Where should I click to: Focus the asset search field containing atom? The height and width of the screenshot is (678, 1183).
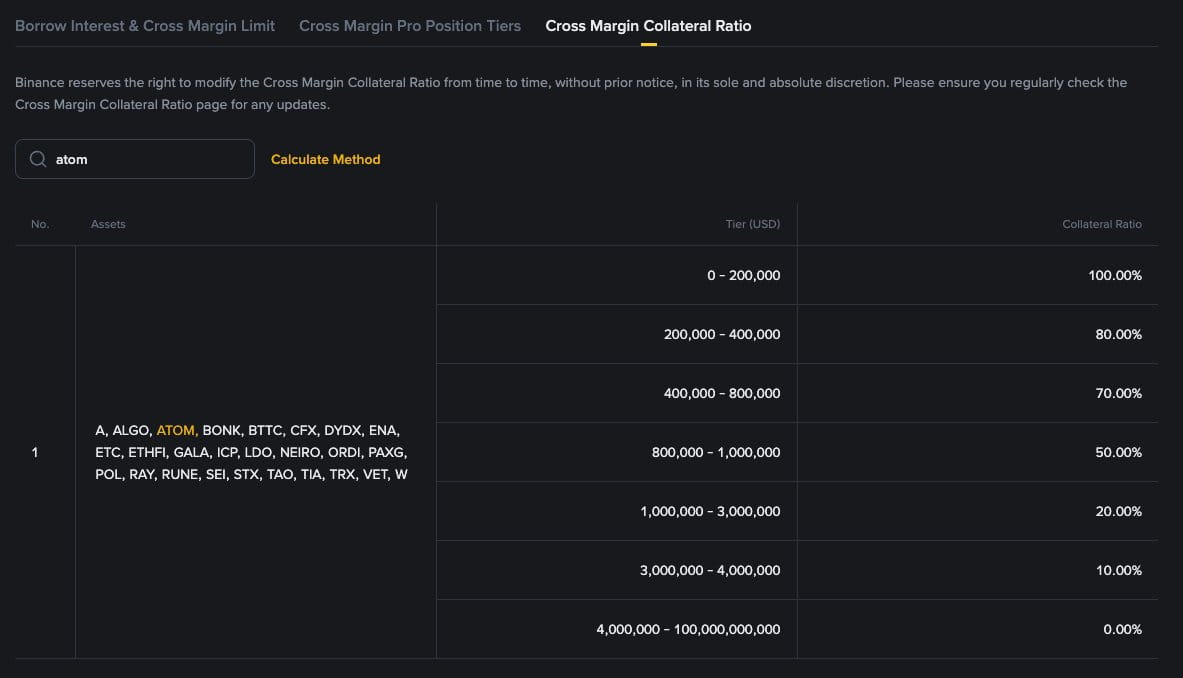(x=150, y=159)
